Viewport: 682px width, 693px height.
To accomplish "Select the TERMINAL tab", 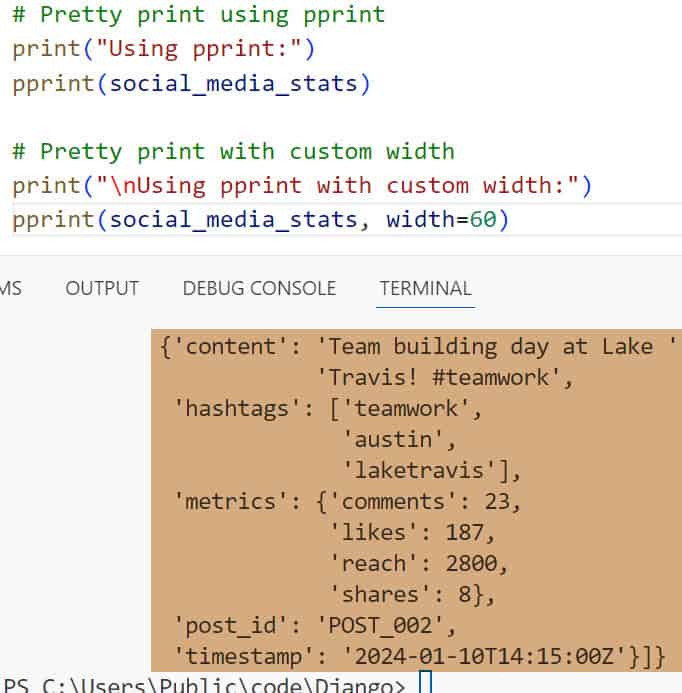I will (425, 288).
